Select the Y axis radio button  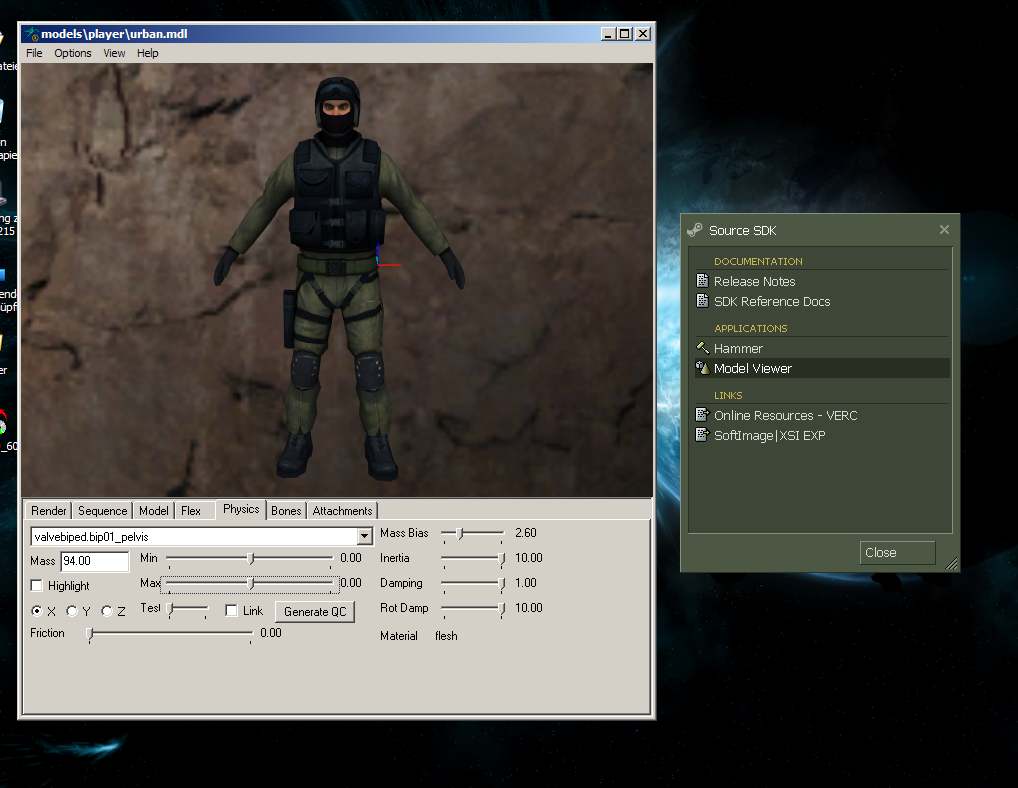click(x=71, y=611)
